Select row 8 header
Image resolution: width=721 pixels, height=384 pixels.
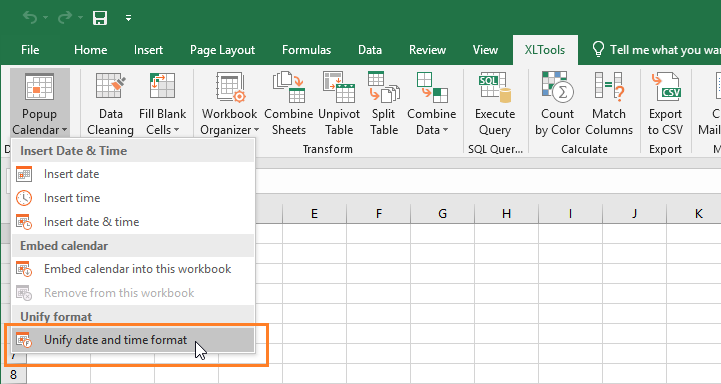13,374
